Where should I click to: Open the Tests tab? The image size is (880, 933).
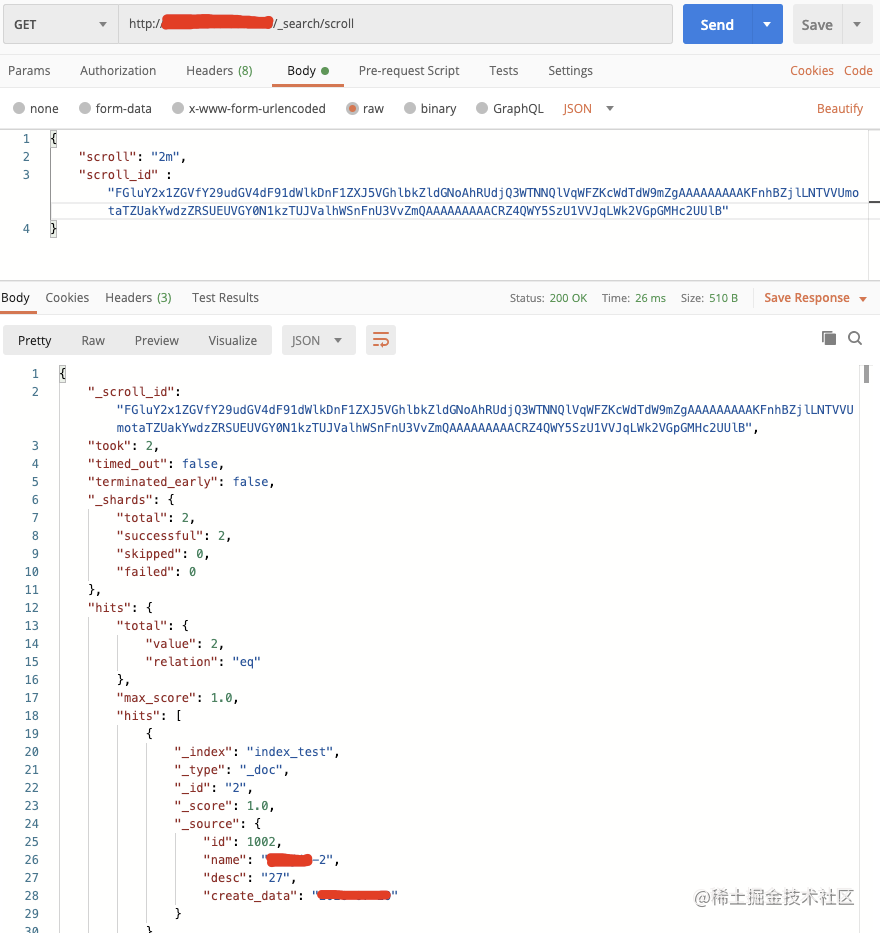tap(503, 71)
